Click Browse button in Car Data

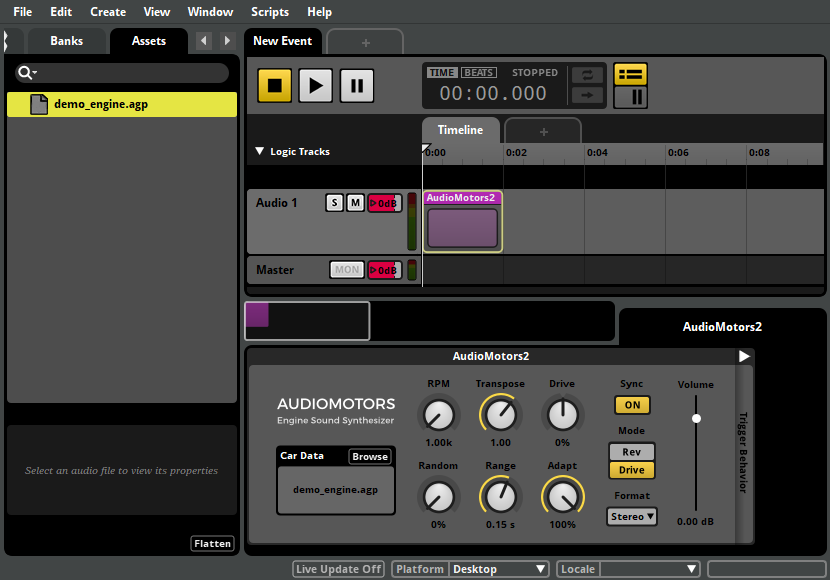(369, 456)
